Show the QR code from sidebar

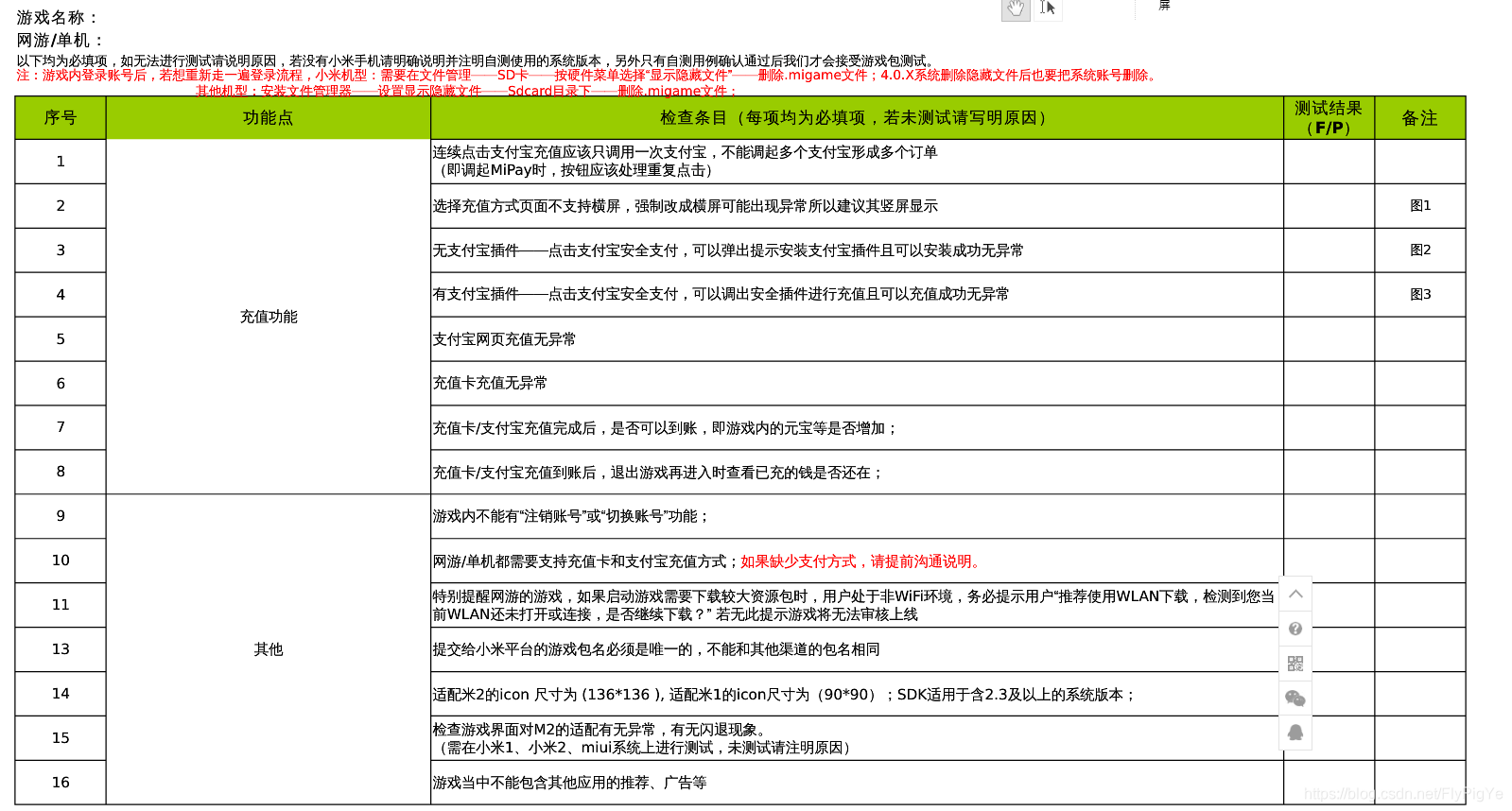[x=1295, y=664]
